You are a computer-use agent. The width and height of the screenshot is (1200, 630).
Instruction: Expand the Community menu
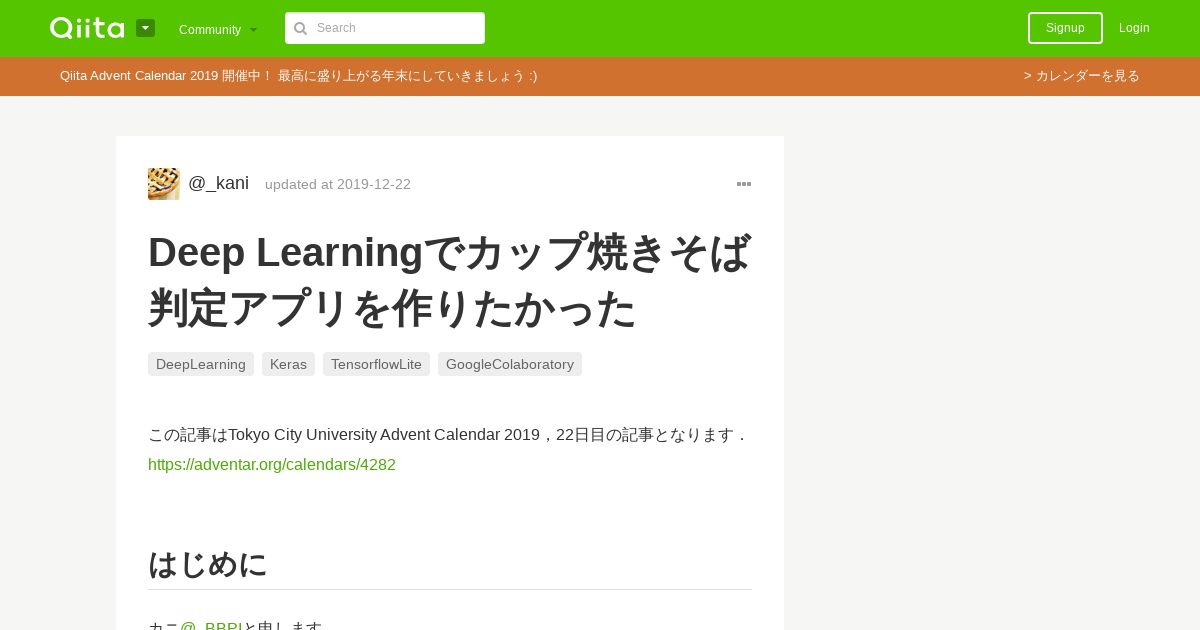[218, 29]
